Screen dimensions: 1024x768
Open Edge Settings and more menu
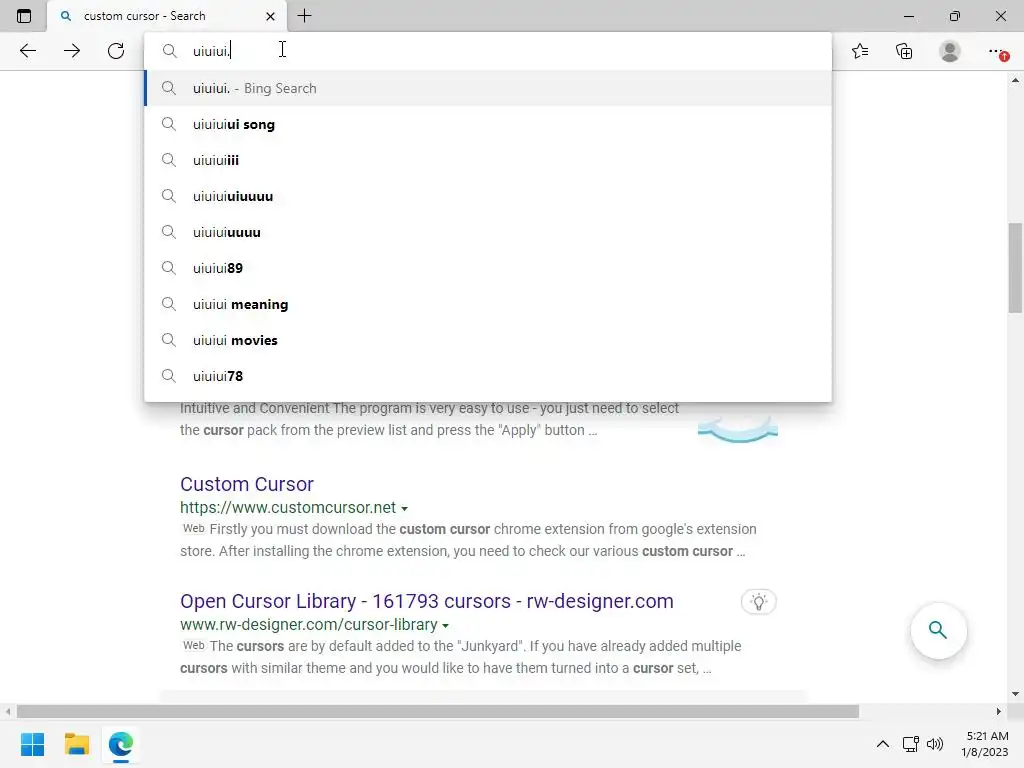[997, 51]
